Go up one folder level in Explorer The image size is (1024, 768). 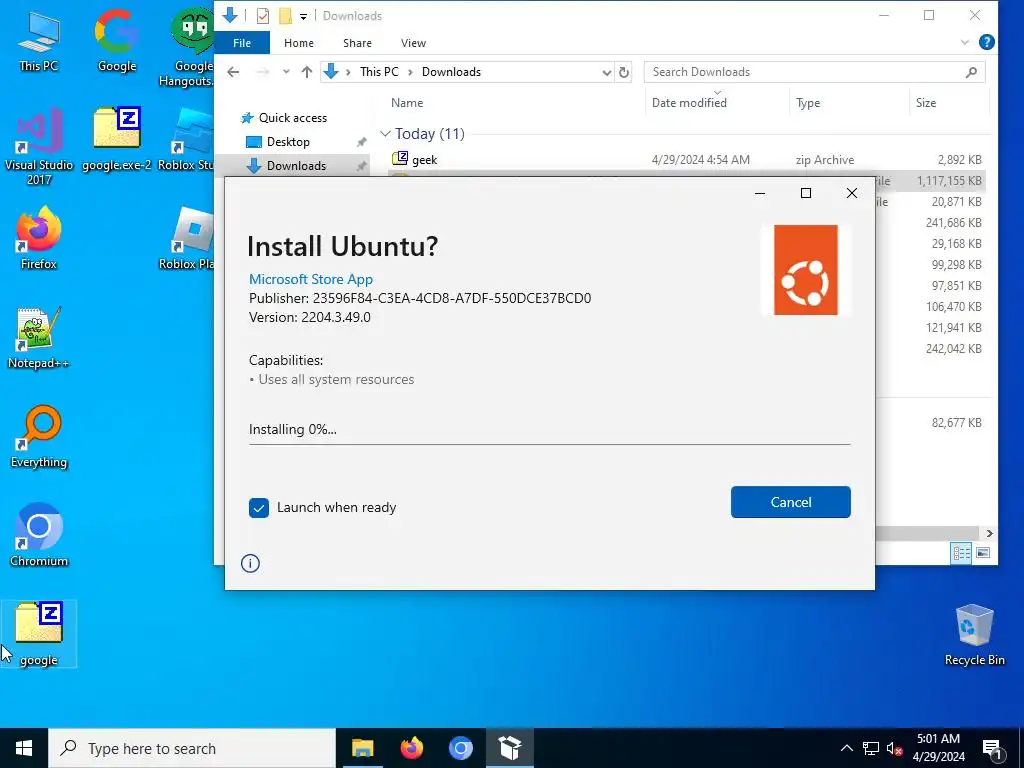(x=307, y=72)
